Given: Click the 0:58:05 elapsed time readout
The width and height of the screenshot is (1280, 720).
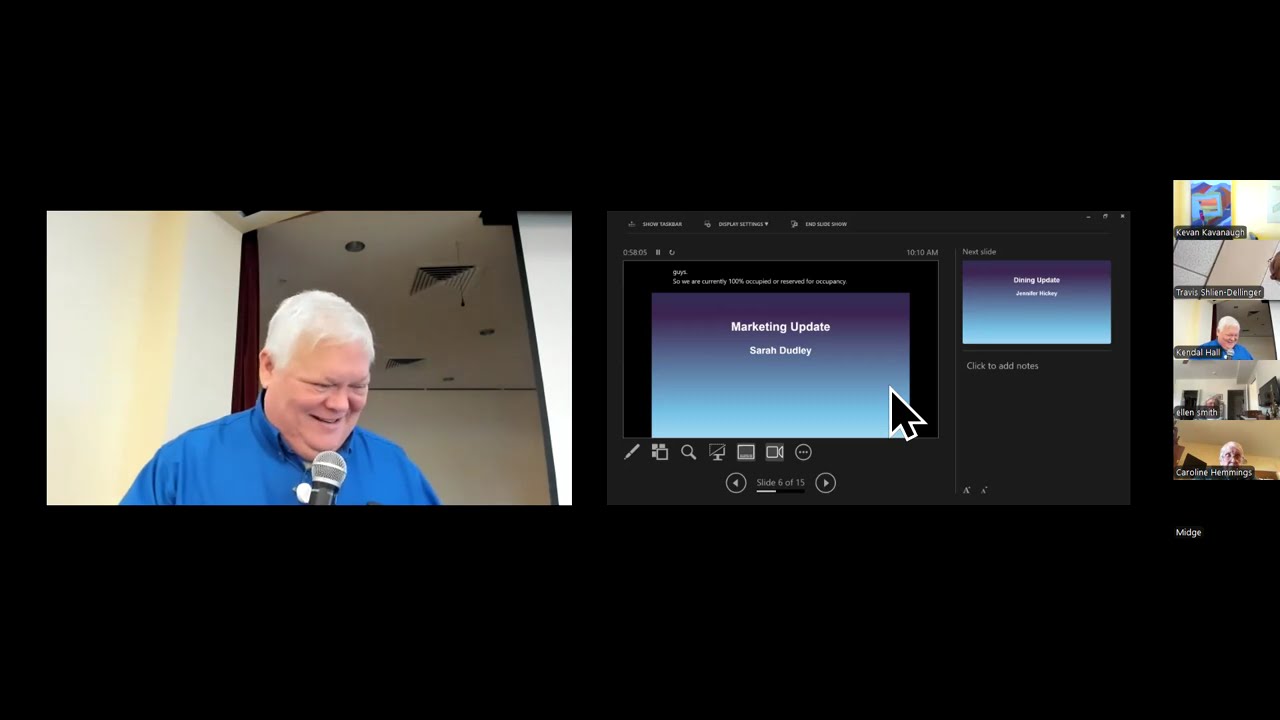Looking at the screenshot, I should click(635, 253).
